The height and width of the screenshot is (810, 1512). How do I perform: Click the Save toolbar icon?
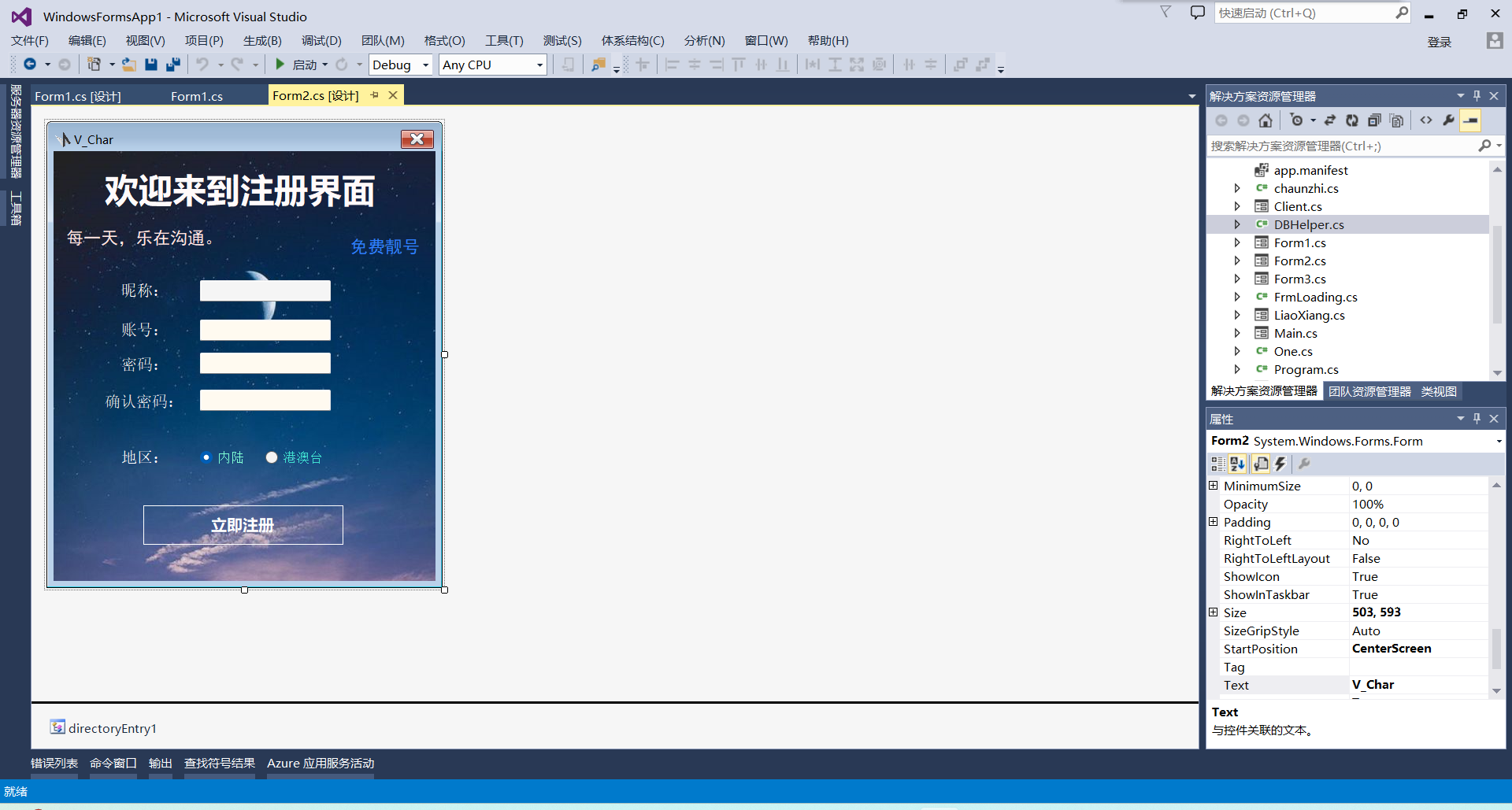click(150, 65)
